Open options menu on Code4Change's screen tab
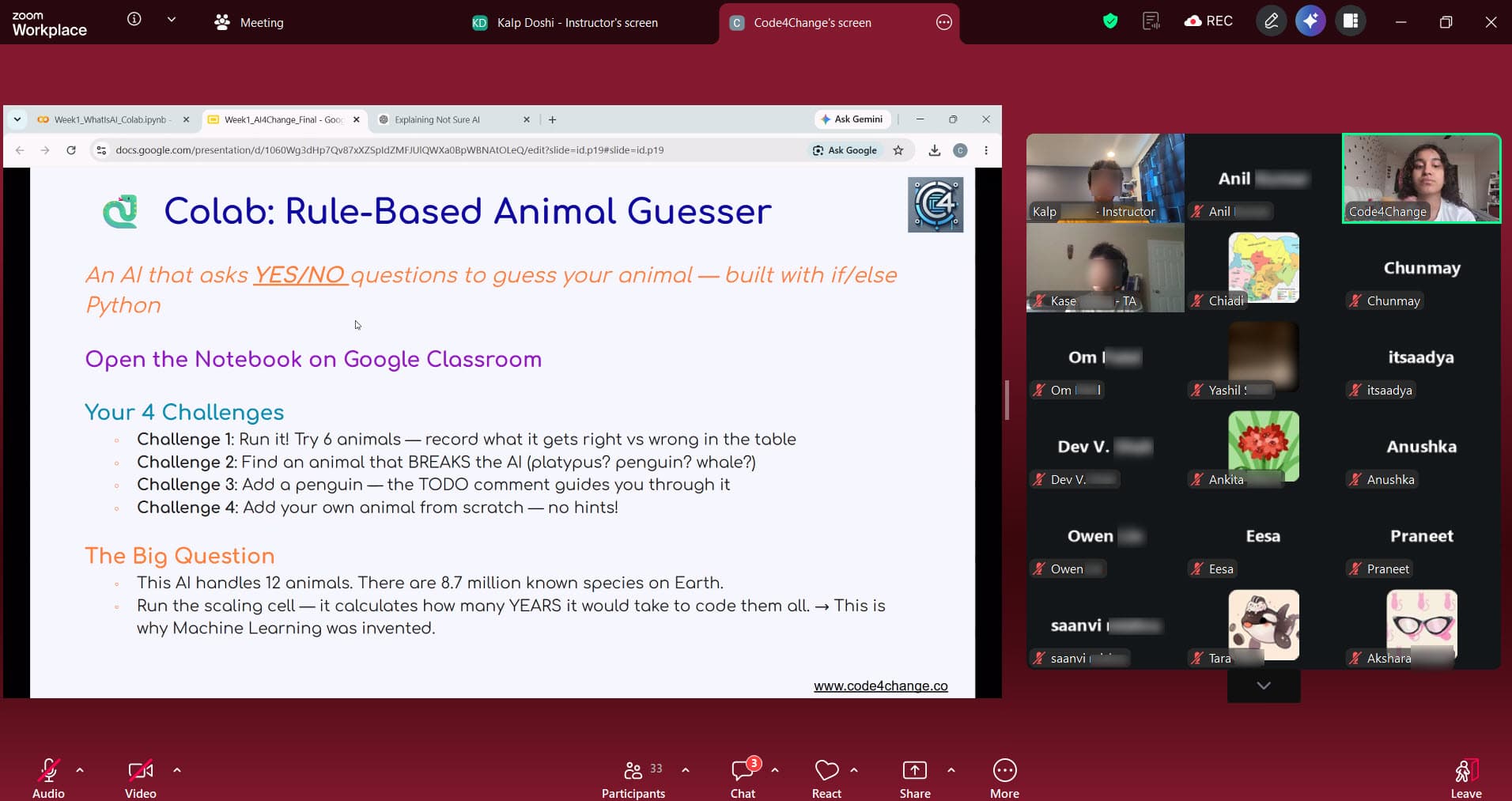Viewport: 1512px width, 801px height. 943,22
